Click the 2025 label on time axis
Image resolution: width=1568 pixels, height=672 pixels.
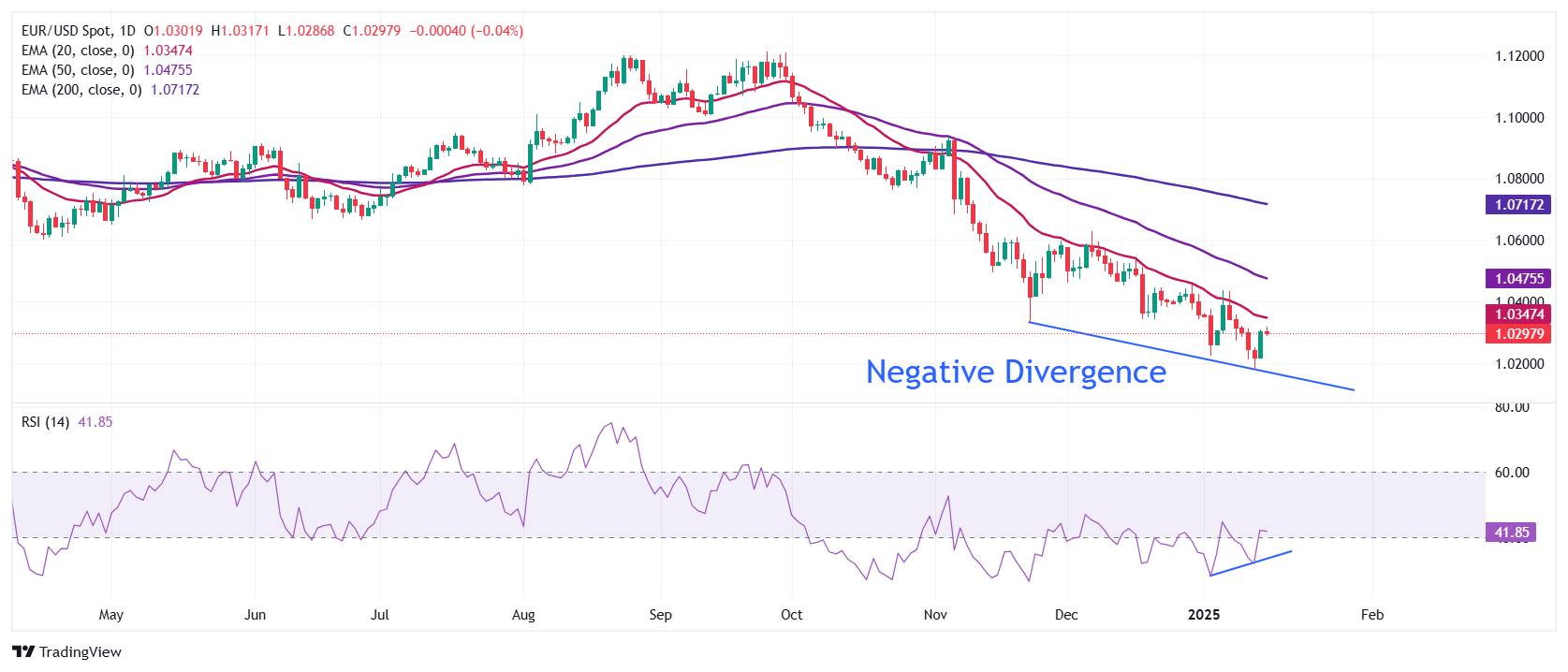1203,615
